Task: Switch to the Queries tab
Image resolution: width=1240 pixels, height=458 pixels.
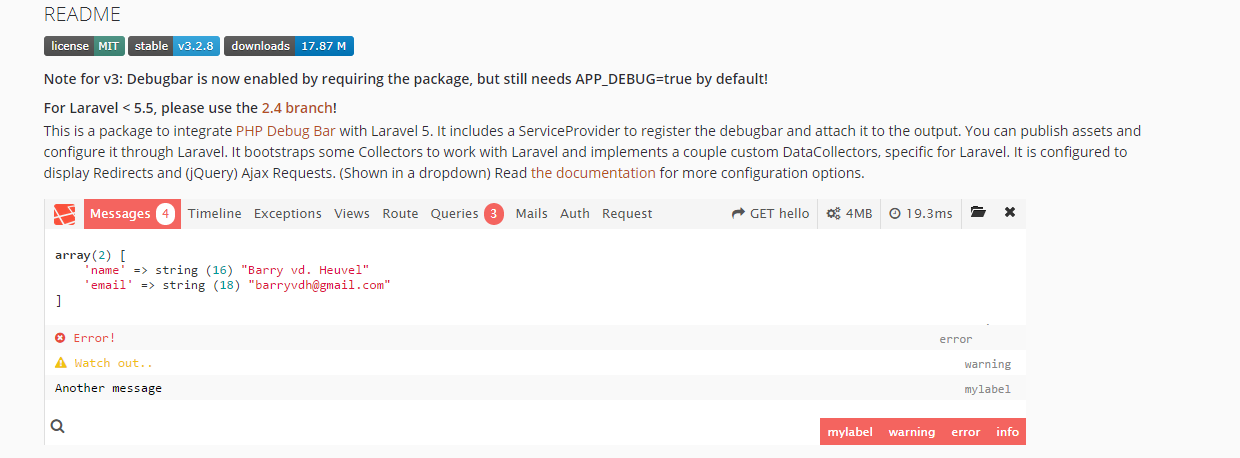Action: tap(466, 213)
